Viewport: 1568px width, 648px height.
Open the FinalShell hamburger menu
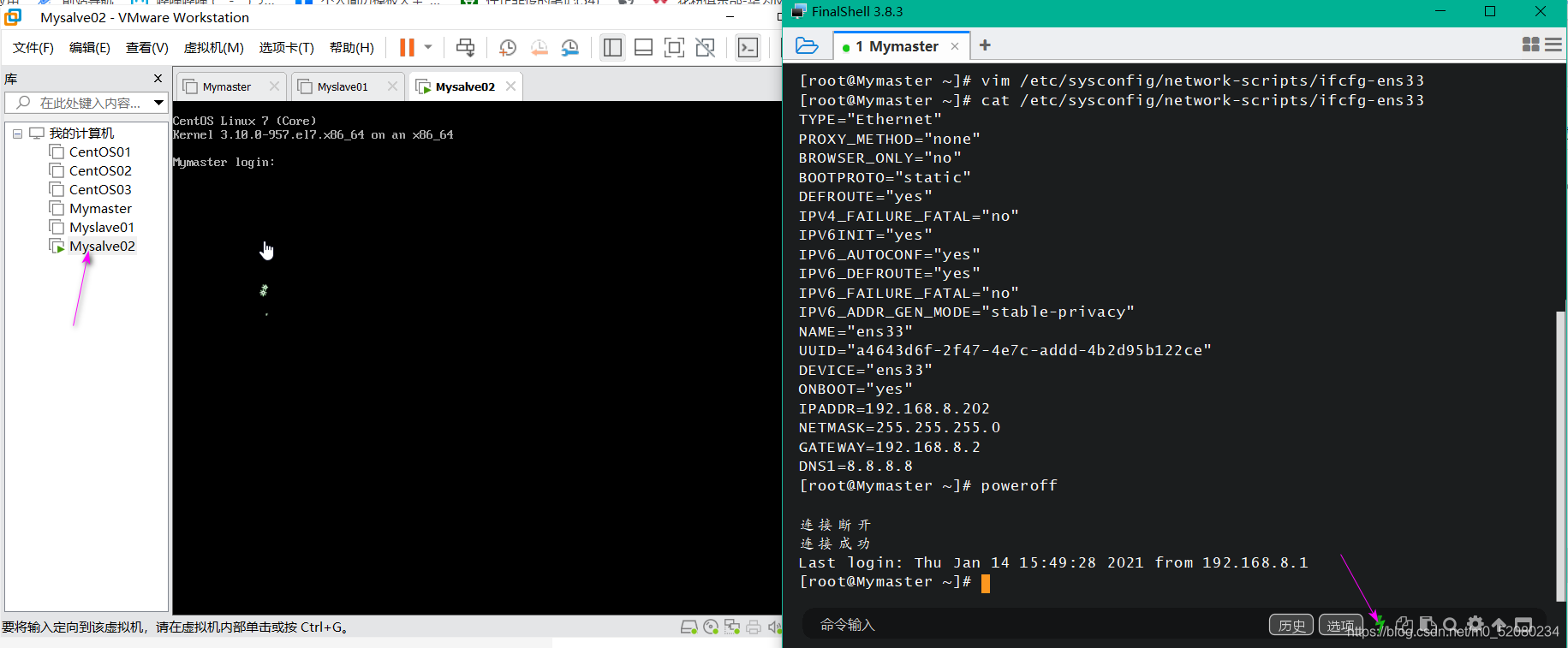click(x=1553, y=45)
